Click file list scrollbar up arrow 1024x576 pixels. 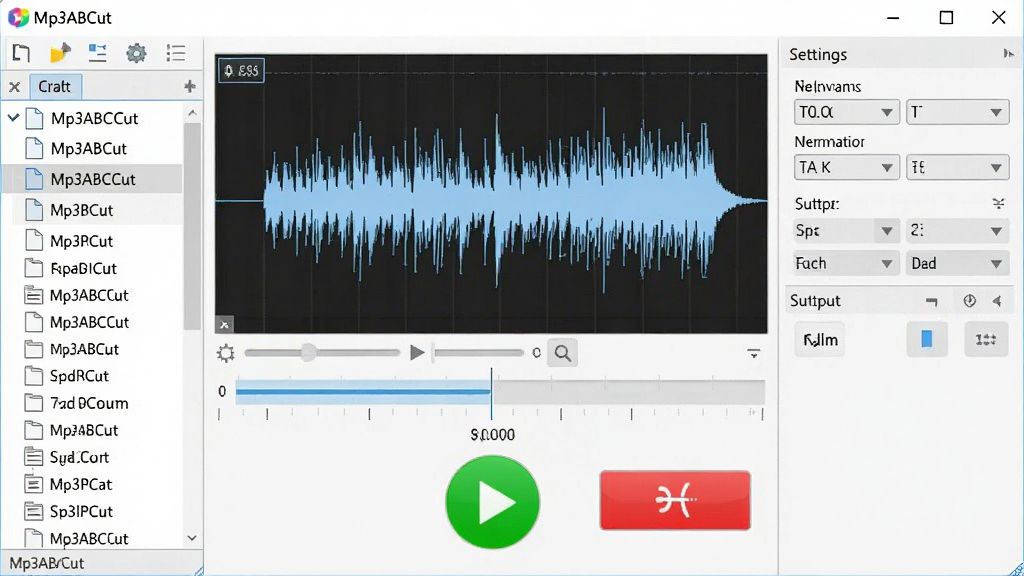point(192,113)
